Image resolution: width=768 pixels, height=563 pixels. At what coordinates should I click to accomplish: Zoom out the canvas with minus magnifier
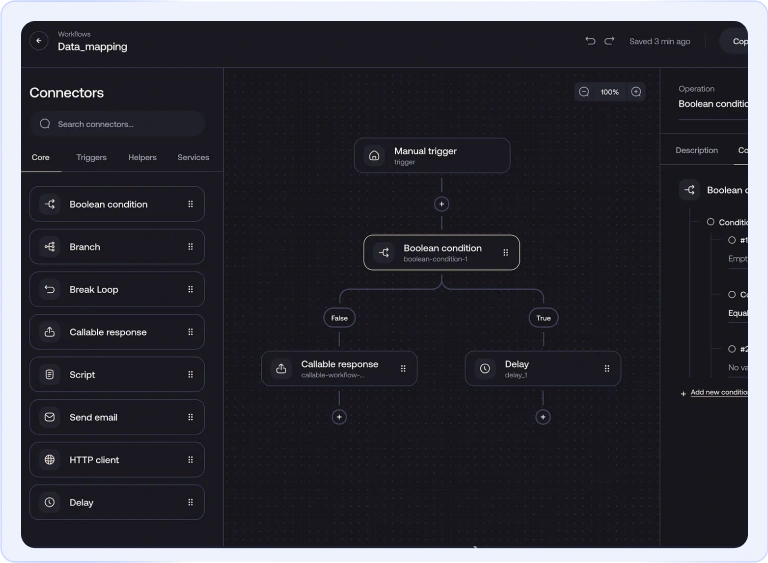pos(584,92)
